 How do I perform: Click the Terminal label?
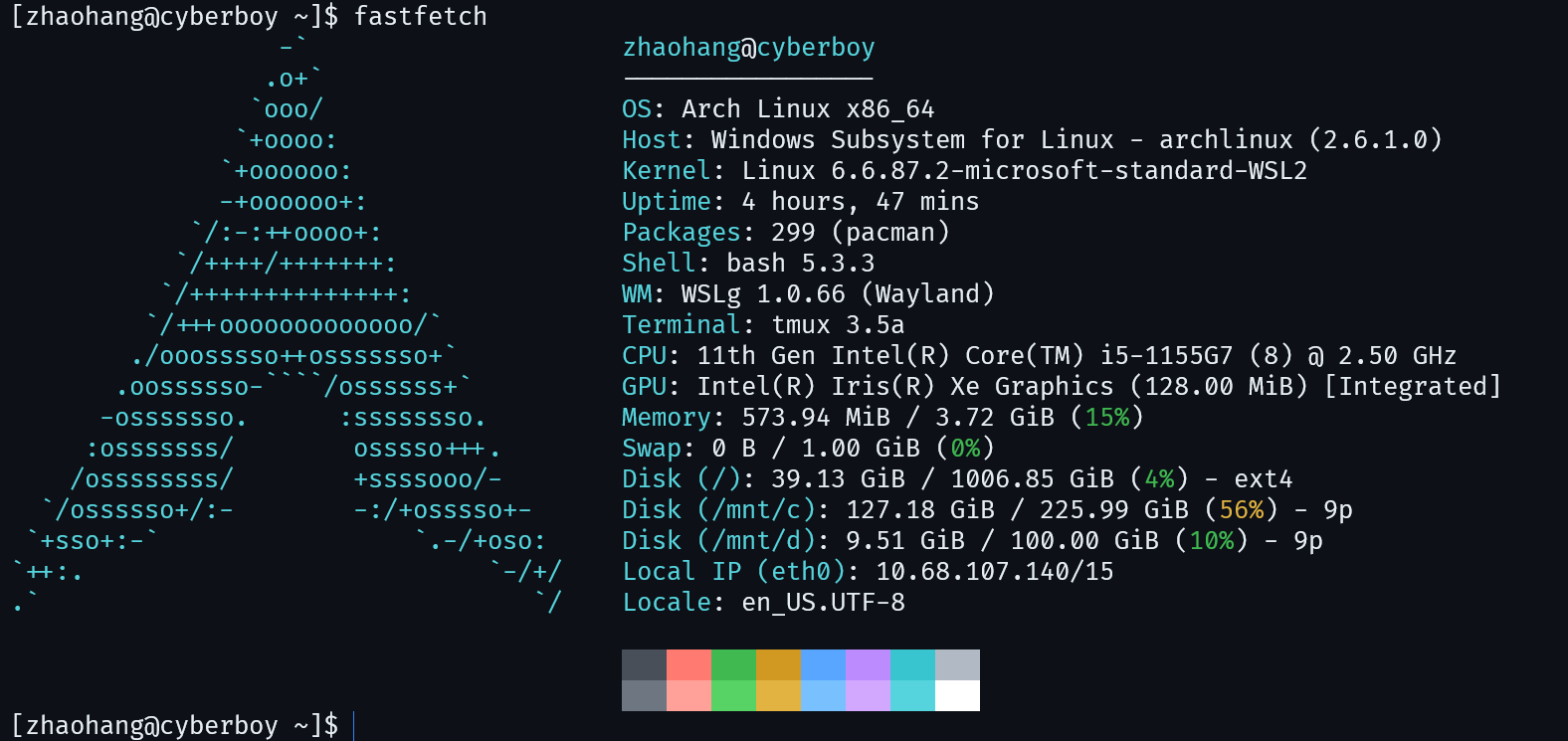coord(682,325)
